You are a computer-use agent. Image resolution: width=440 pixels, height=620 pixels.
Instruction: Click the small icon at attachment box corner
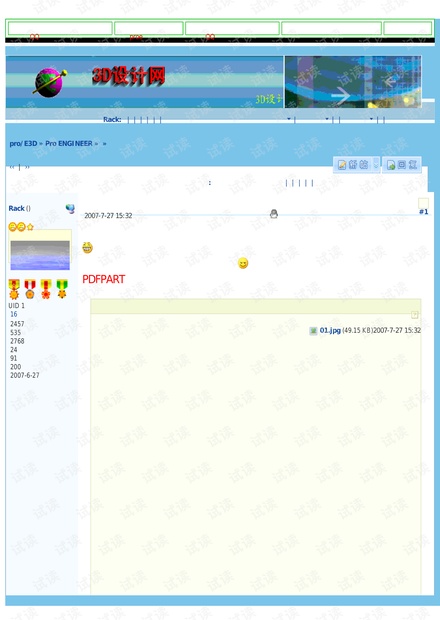[x=415, y=315]
